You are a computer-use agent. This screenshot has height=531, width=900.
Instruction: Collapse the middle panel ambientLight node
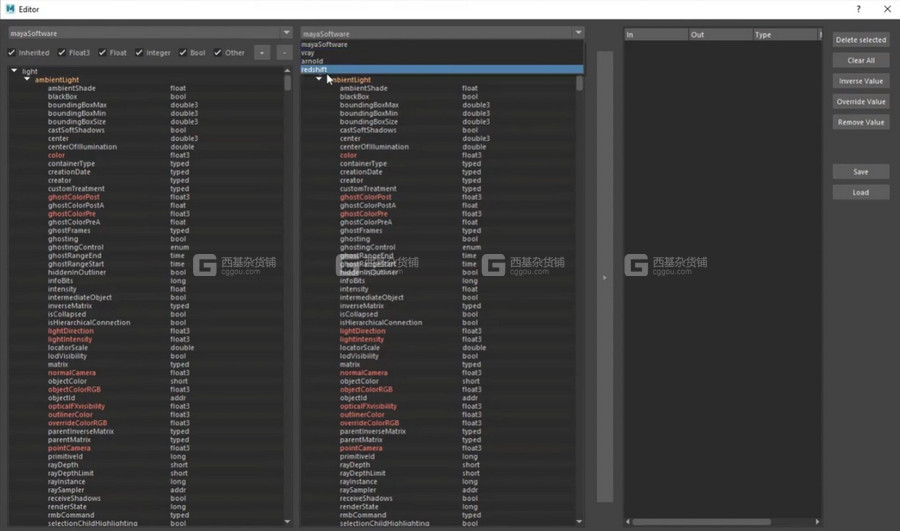(319, 79)
